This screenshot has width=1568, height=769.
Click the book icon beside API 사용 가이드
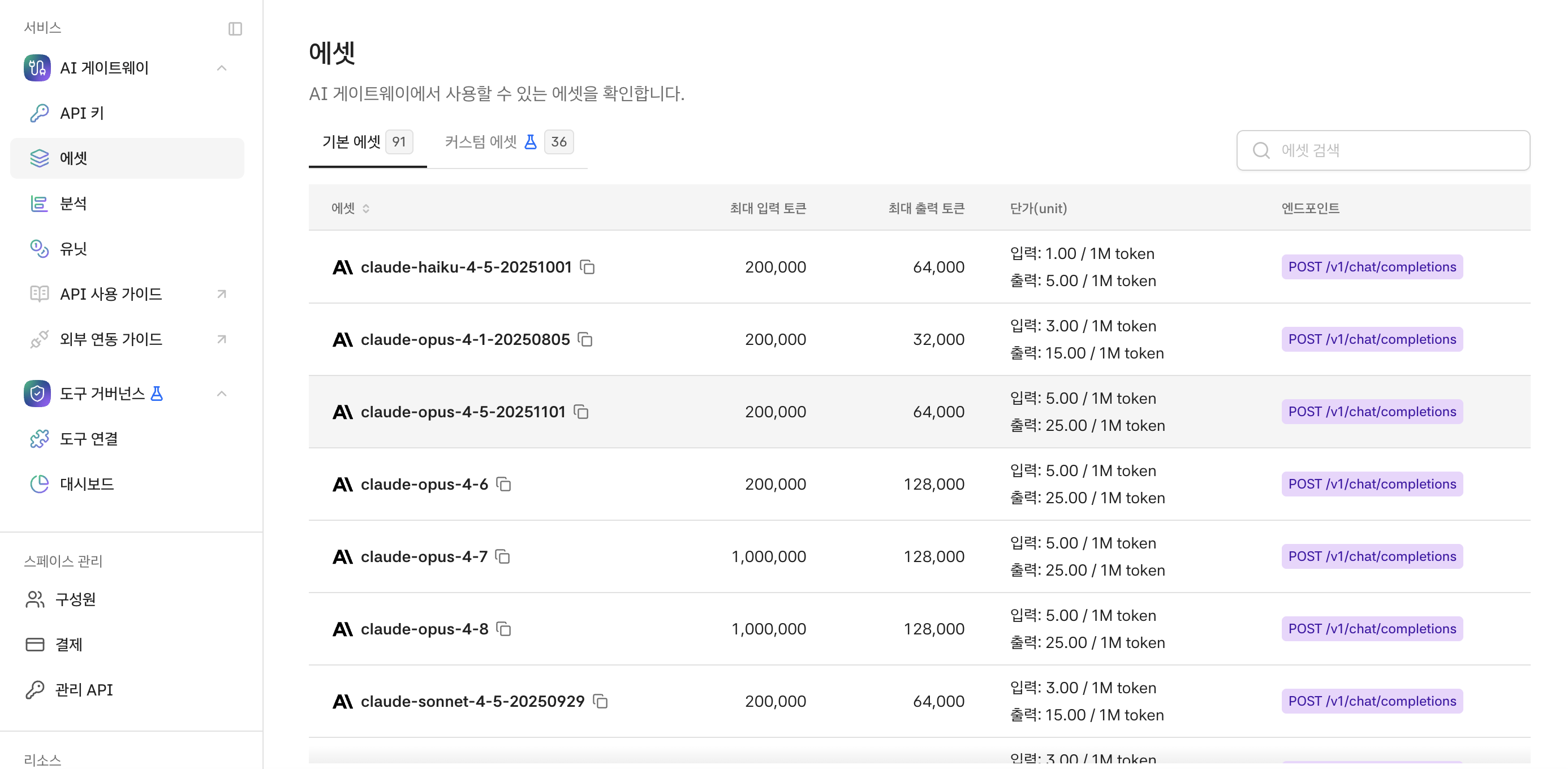click(x=40, y=294)
